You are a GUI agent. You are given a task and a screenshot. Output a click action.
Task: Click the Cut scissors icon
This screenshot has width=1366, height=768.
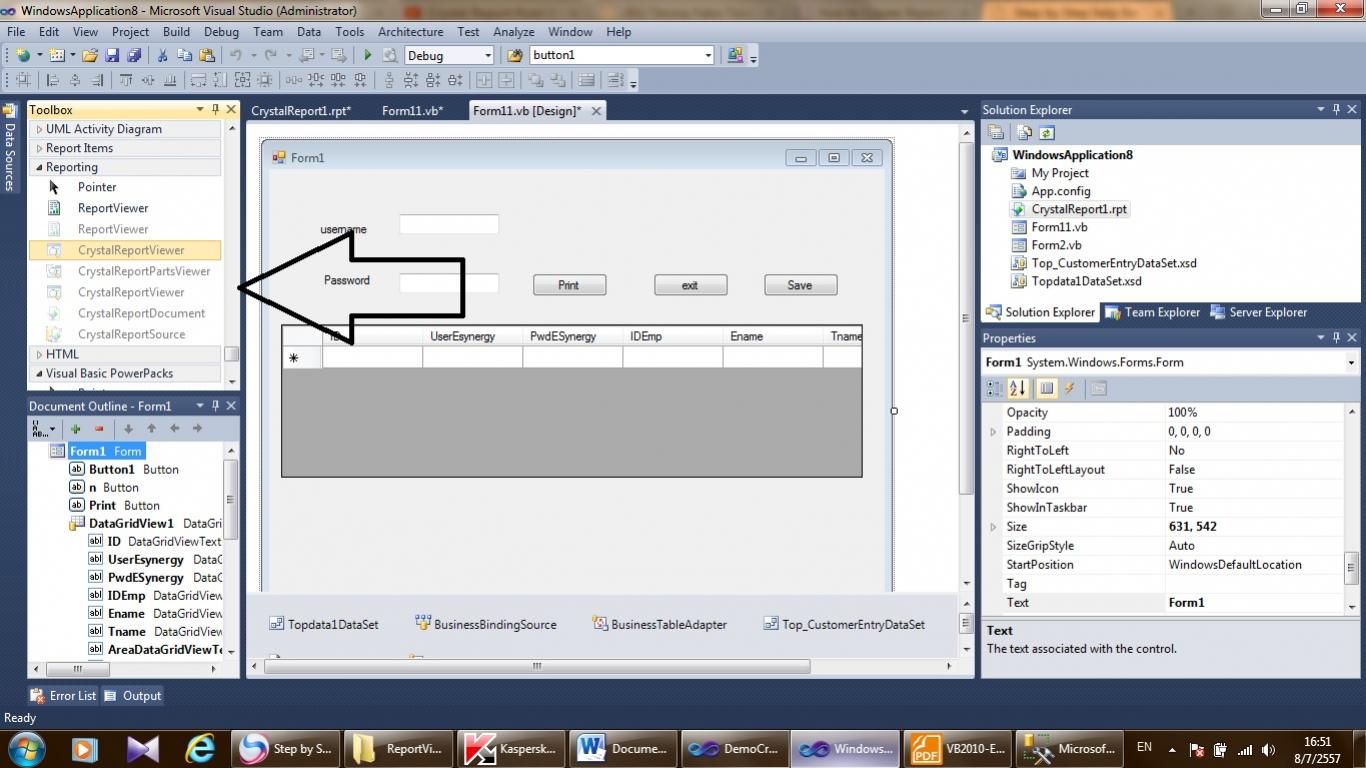(162, 56)
